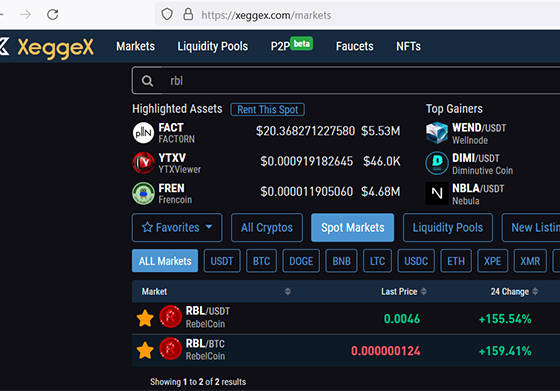Select the Spot Markets tab

352,227
